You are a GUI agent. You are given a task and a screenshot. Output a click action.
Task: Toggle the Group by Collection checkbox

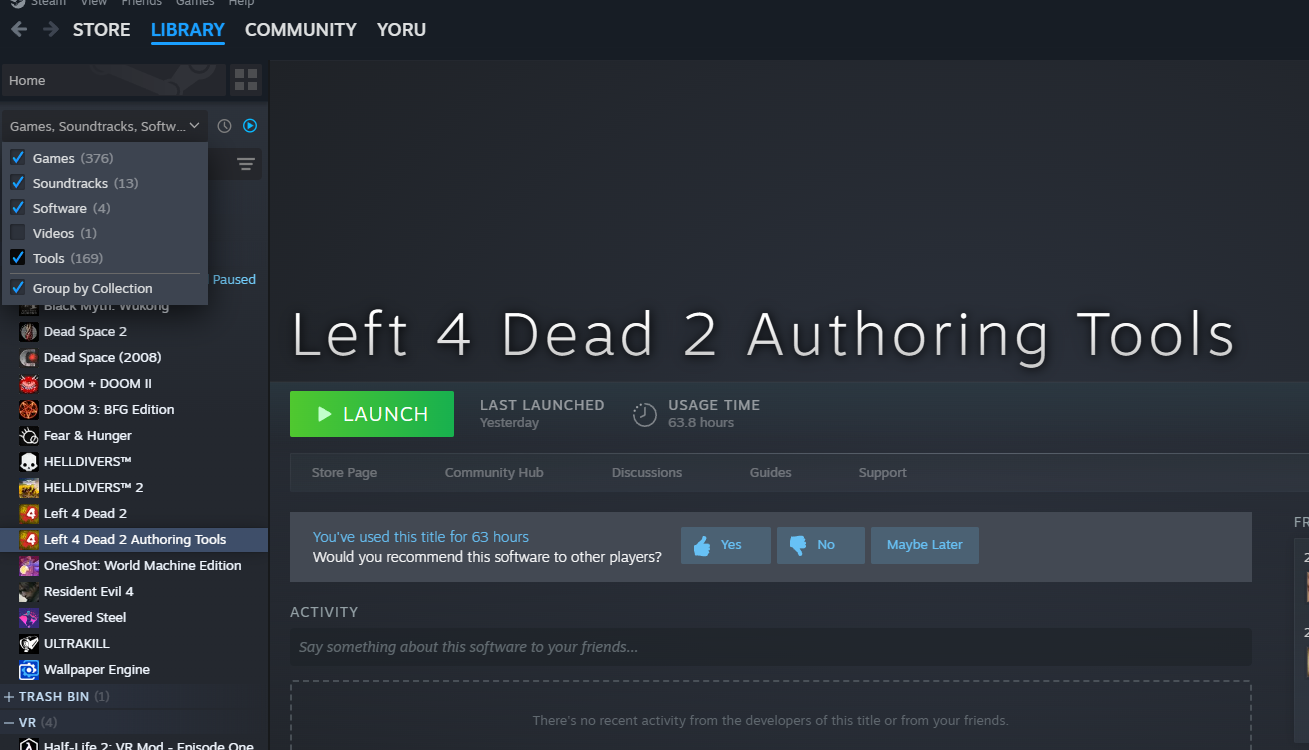pyautogui.click(x=18, y=288)
